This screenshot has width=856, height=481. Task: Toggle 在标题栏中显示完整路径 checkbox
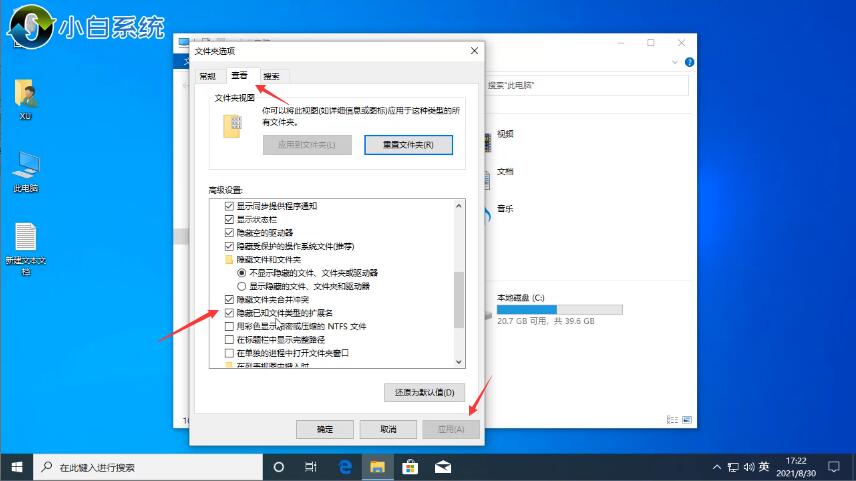point(229,340)
